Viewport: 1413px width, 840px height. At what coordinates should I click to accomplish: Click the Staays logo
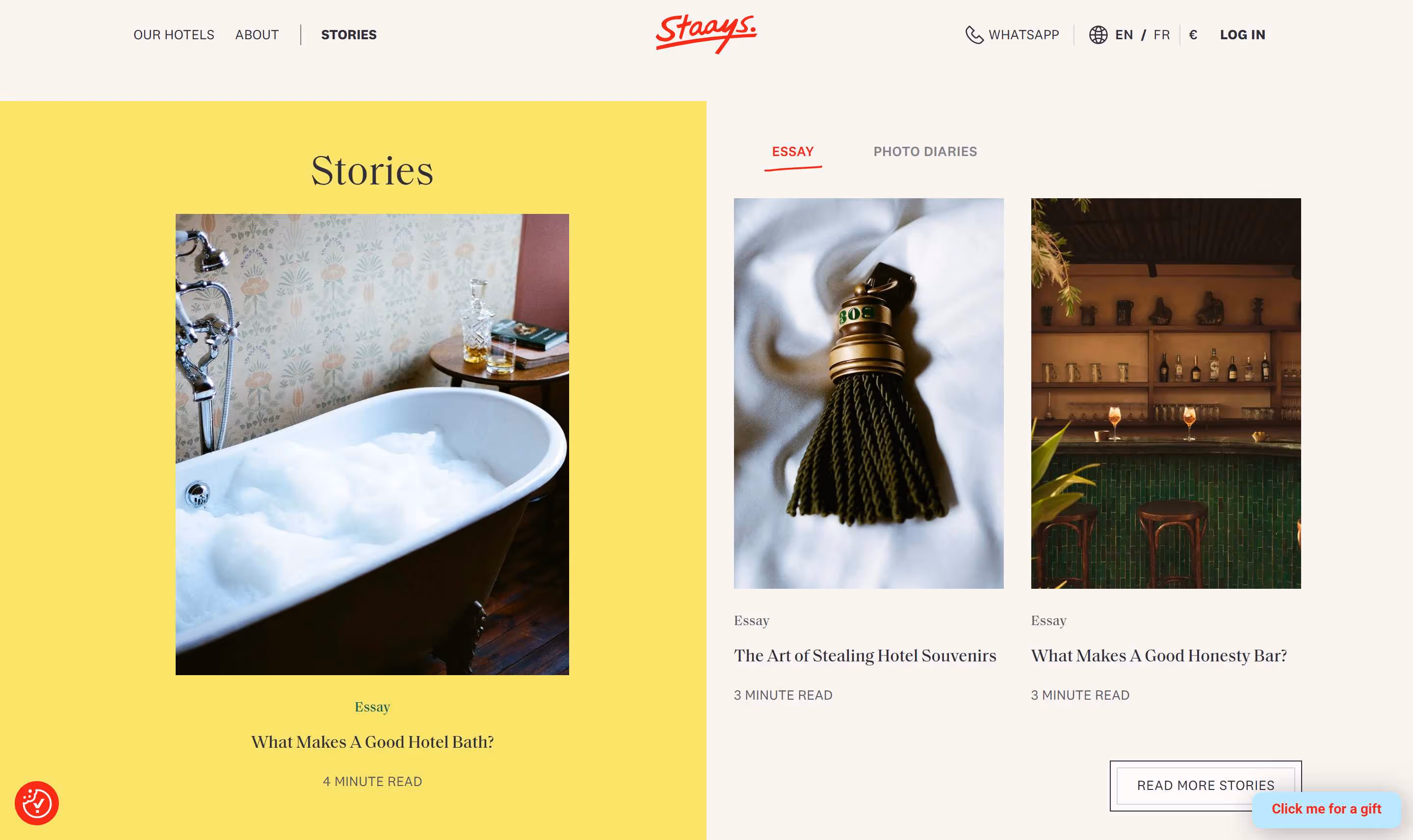pyautogui.click(x=706, y=34)
